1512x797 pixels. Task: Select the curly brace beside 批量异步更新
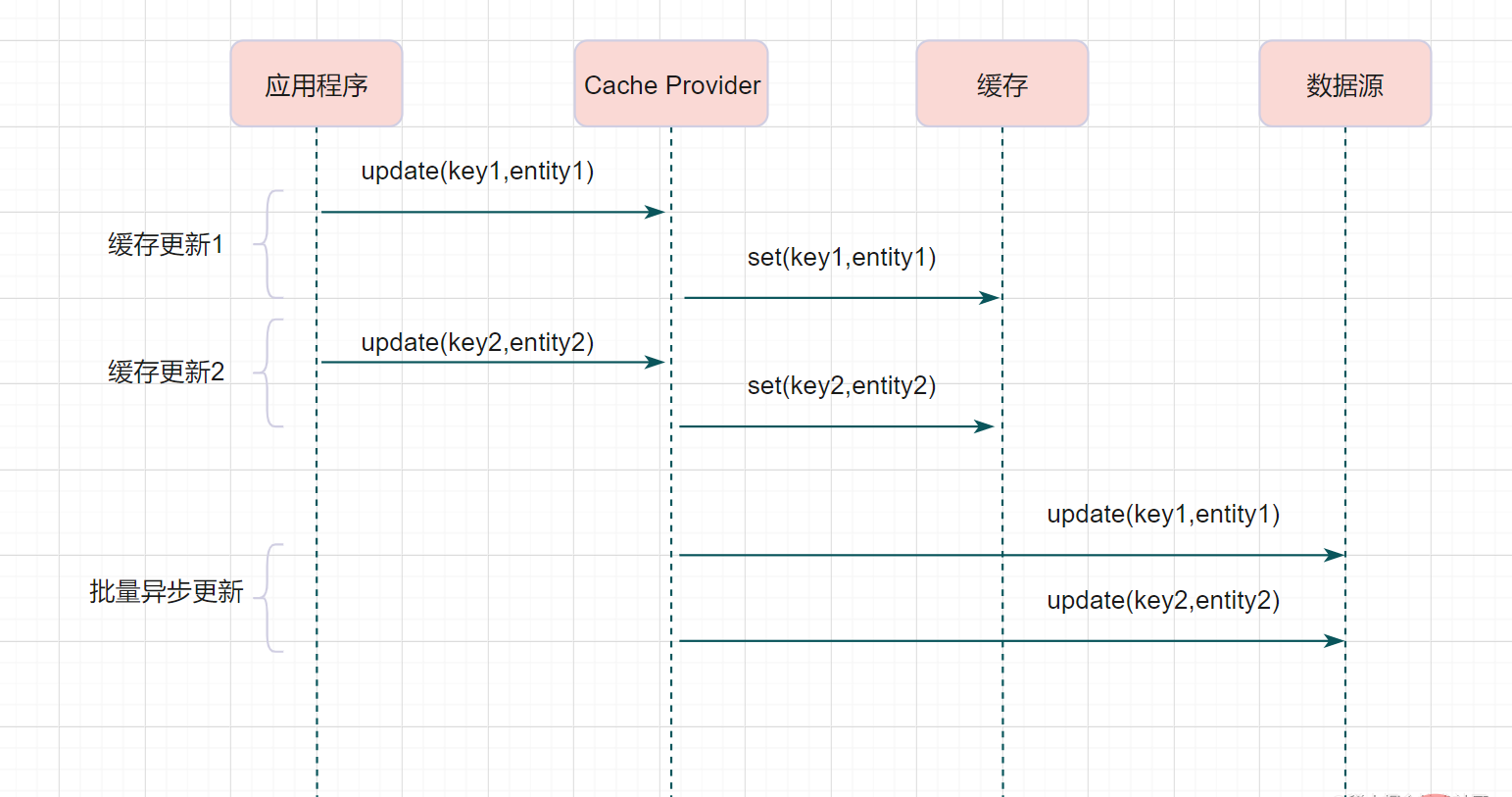pyautogui.click(x=268, y=598)
